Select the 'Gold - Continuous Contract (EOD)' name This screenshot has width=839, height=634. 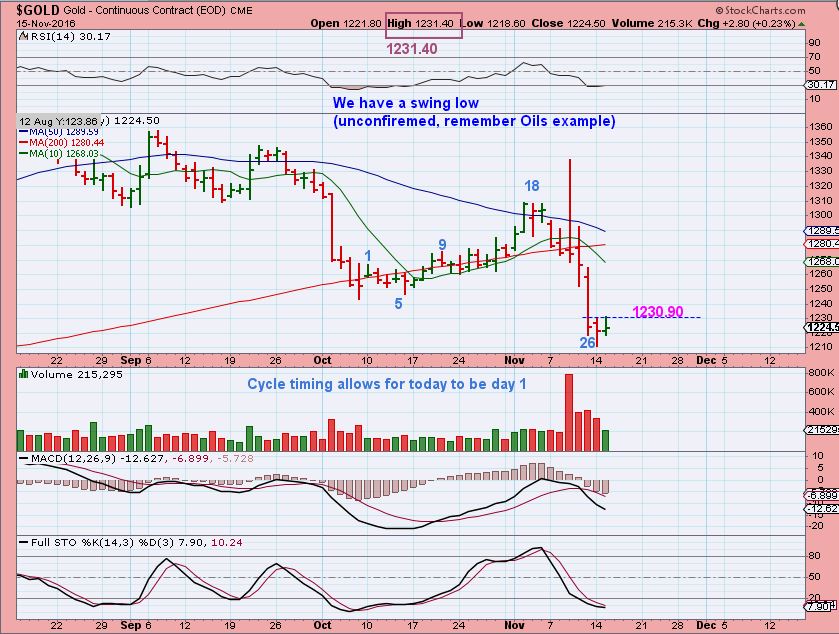[x=144, y=10]
